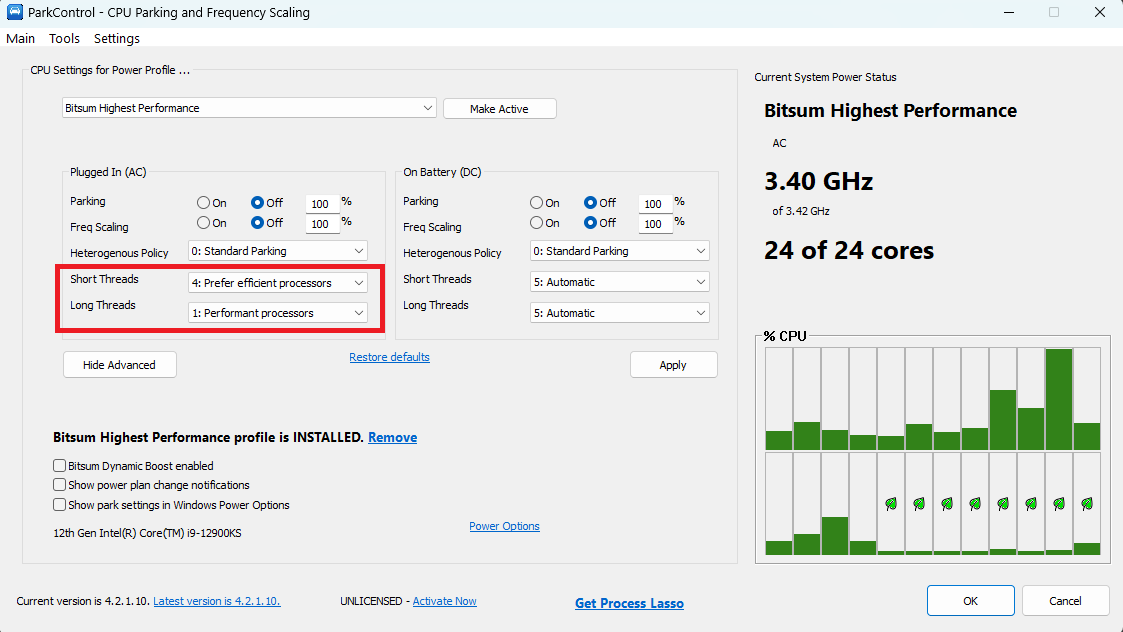Click the 24 of 24 cores text
The height and width of the screenshot is (632, 1123).
849,251
